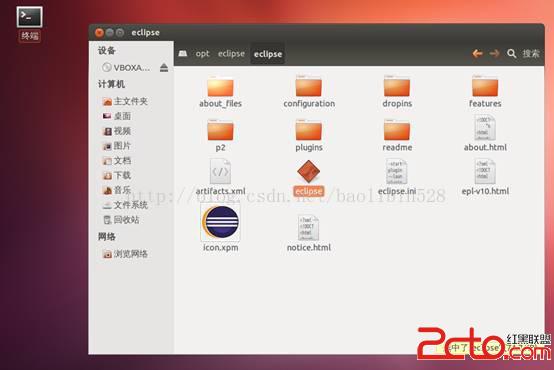The width and height of the screenshot is (554, 370).
Task: Select the eclipse executable diamond icon
Action: tap(308, 171)
